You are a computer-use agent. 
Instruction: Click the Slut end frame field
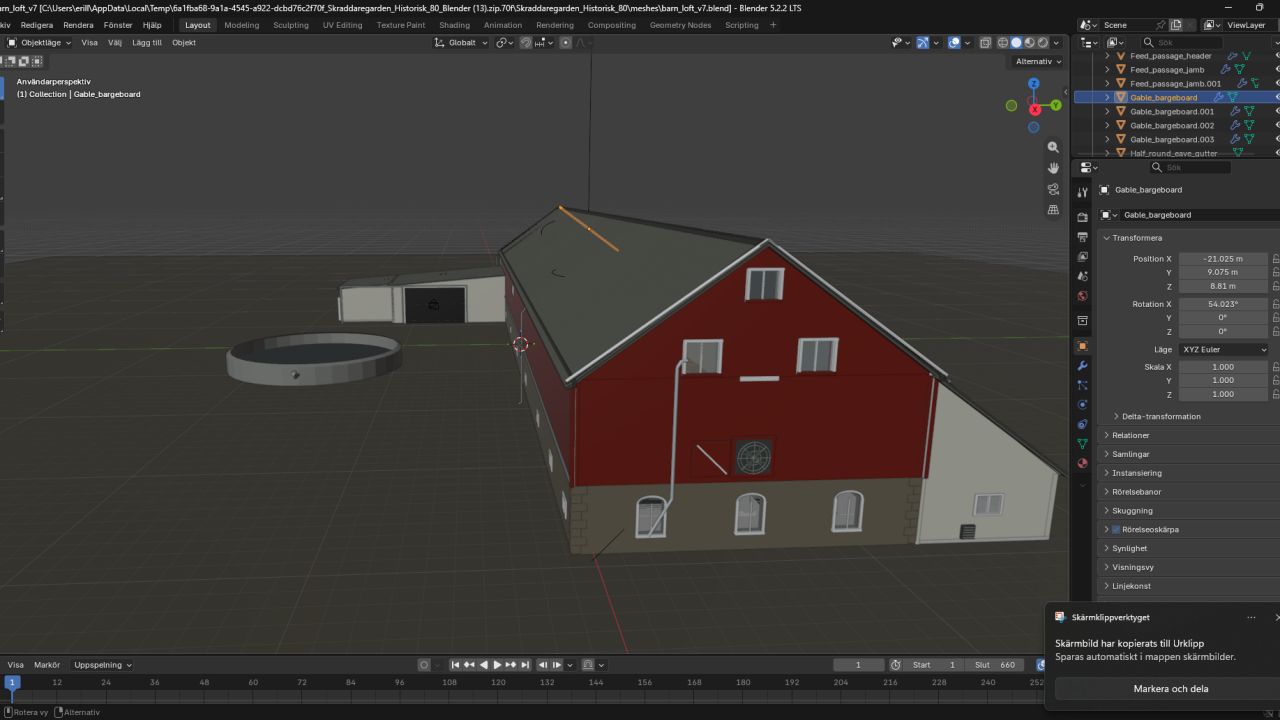pyautogui.click(x=996, y=665)
